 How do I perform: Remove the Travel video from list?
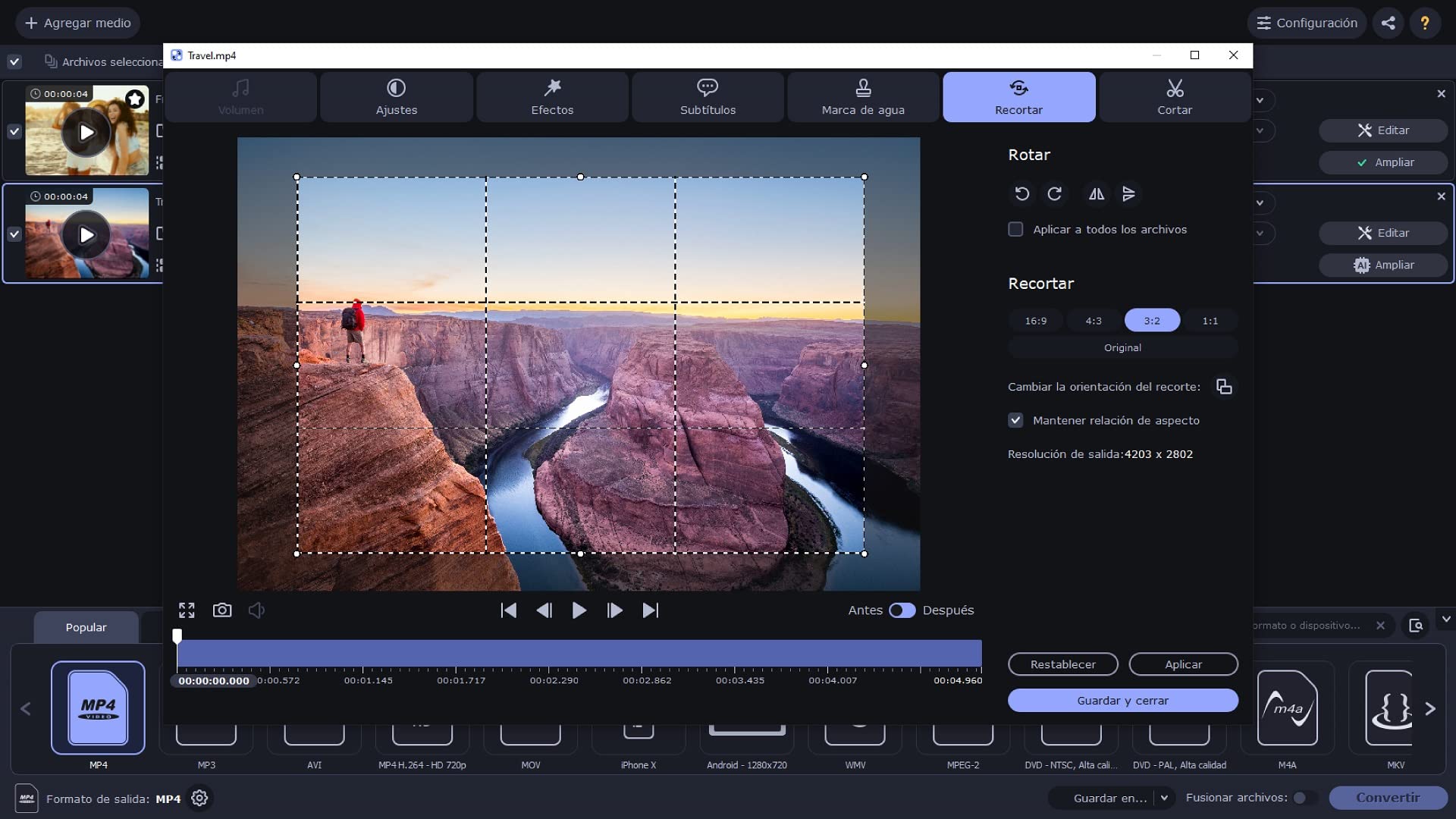coord(1441,196)
